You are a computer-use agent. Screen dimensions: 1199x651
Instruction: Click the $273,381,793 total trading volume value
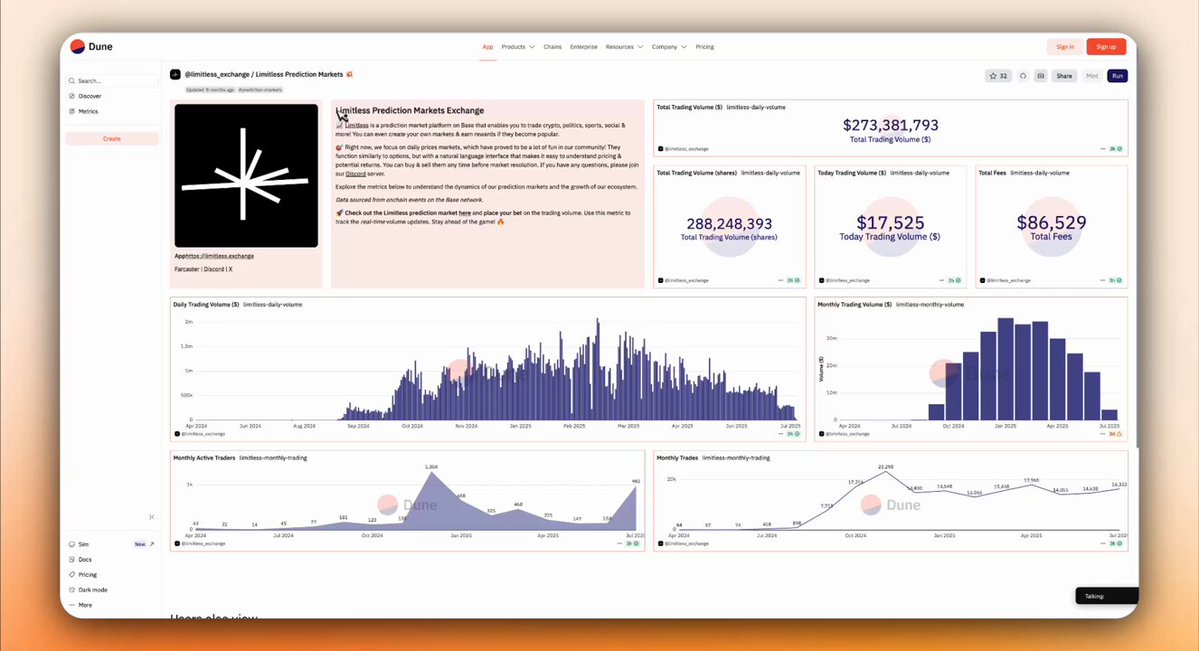[890, 125]
